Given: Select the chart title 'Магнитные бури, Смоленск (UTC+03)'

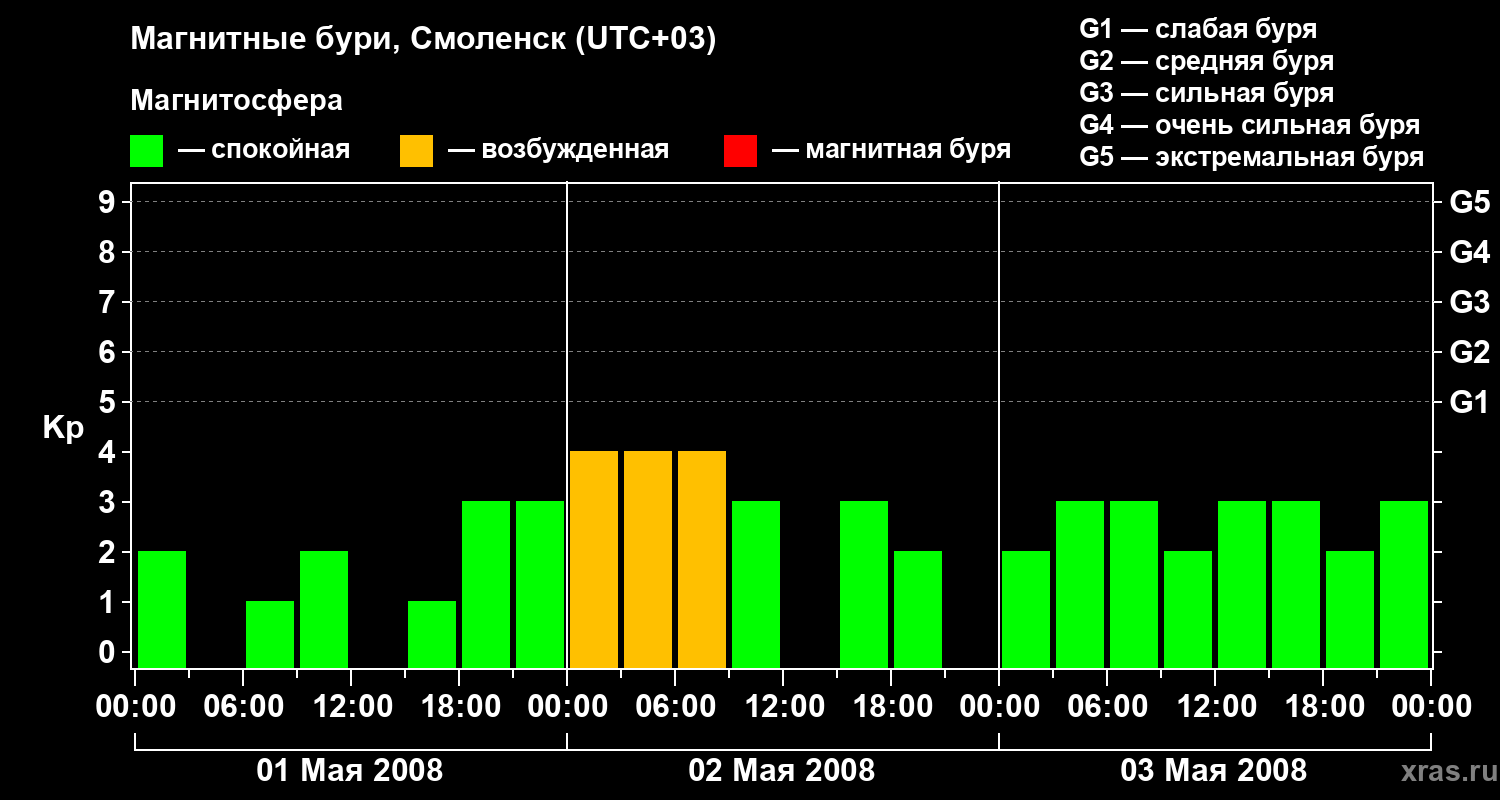Looking at the screenshot, I should point(423,41).
